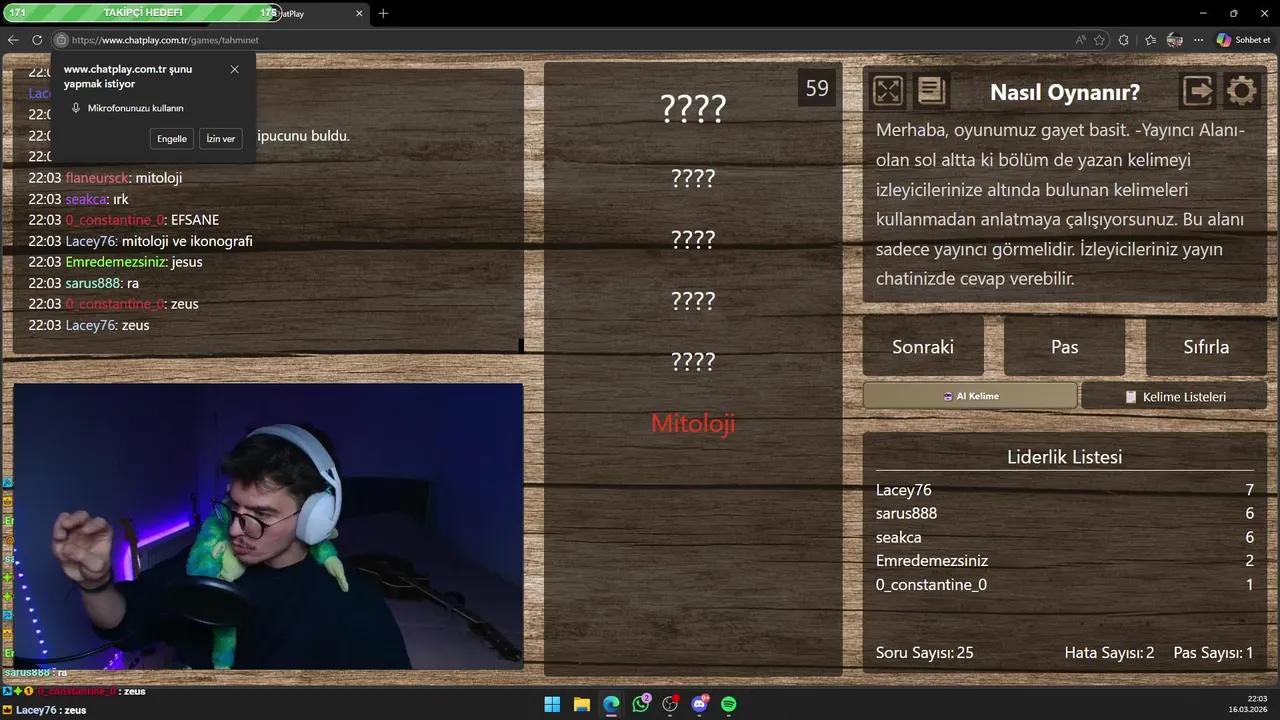Open File Explorer from taskbar
The image size is (1280, 720).
581,704
